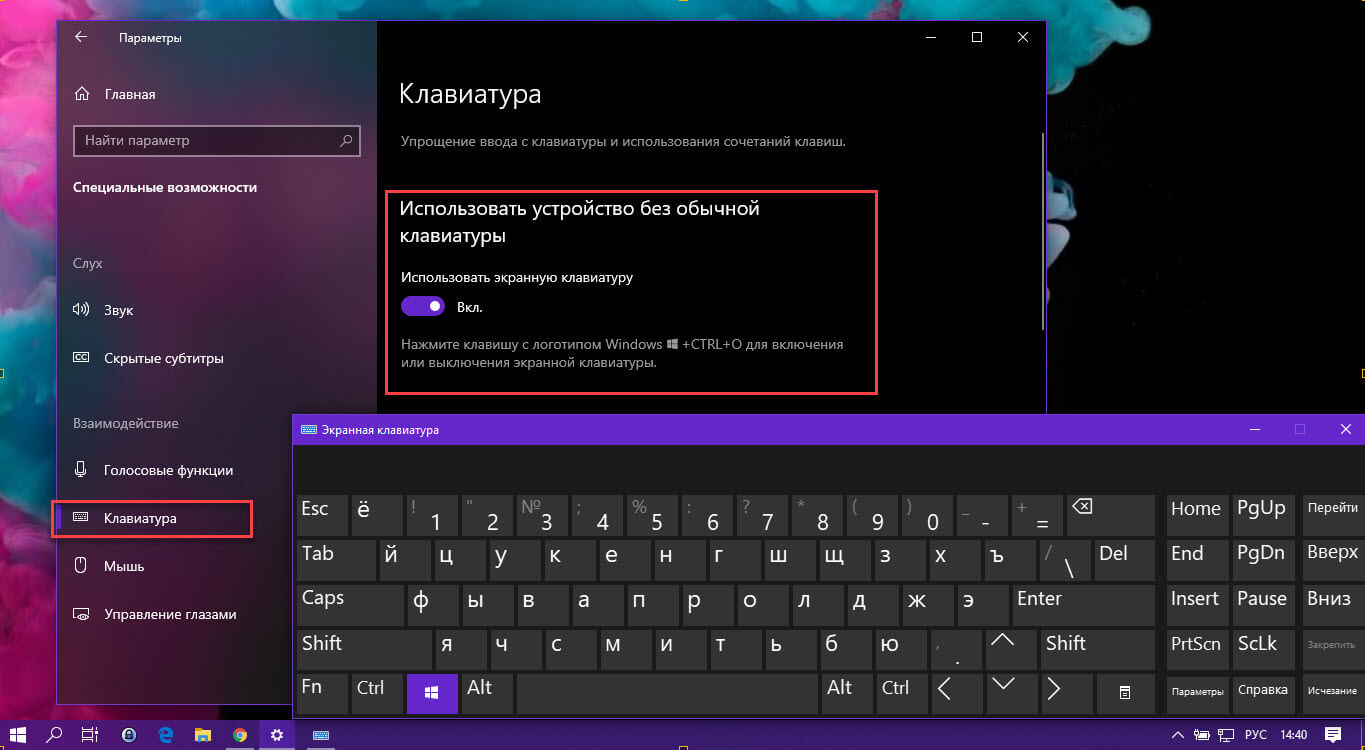Screen dimensions: 1365x750
Task: Tap the PgDn key
Action: point(1264,559)
